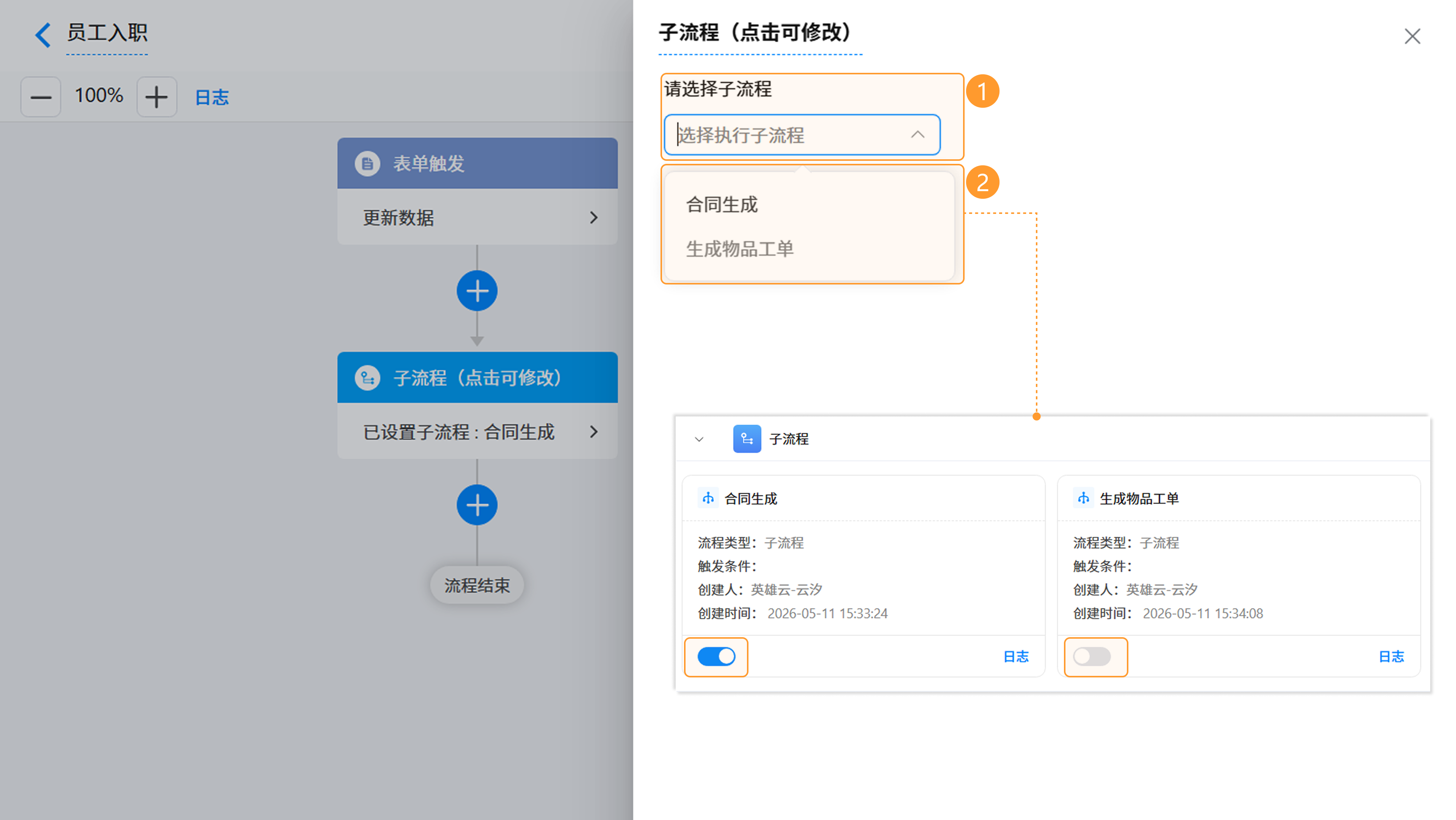Add a node above 流程结束
Image resolution: width=1456 pixels, height=820 pixels.
point(477,505)
